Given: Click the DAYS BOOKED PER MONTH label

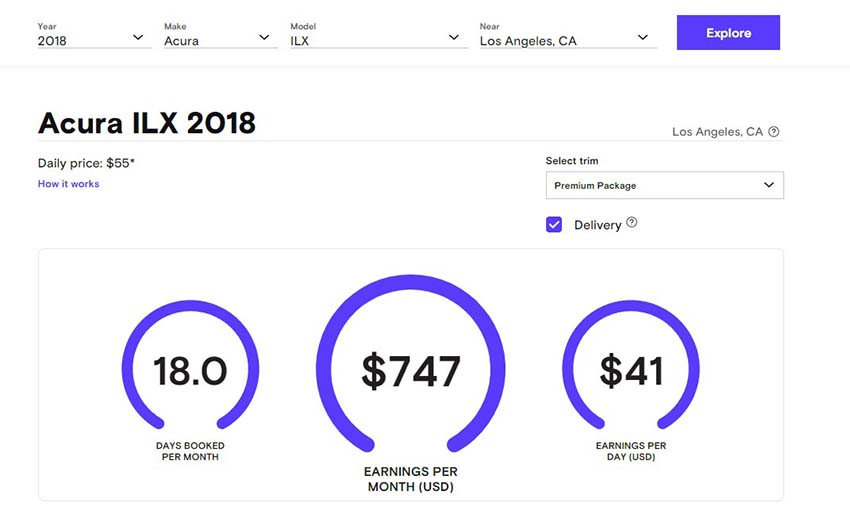Looking at the screenshot, I should coord(190,451).
